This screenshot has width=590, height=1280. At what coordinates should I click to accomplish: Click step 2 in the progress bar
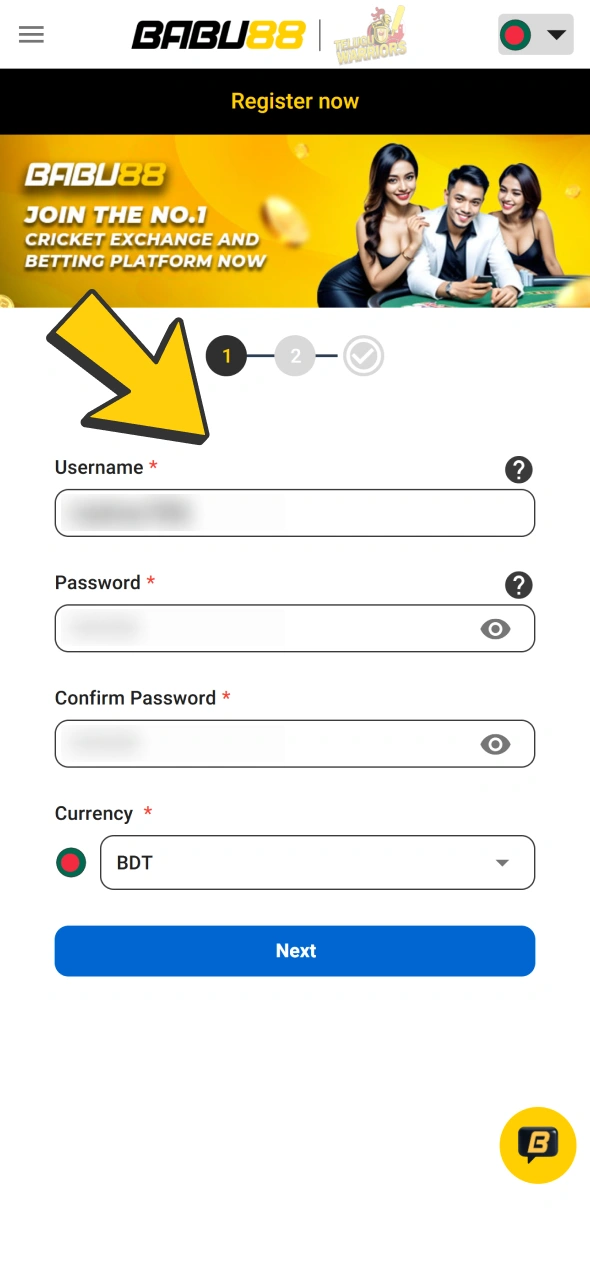tap(295, 356)
